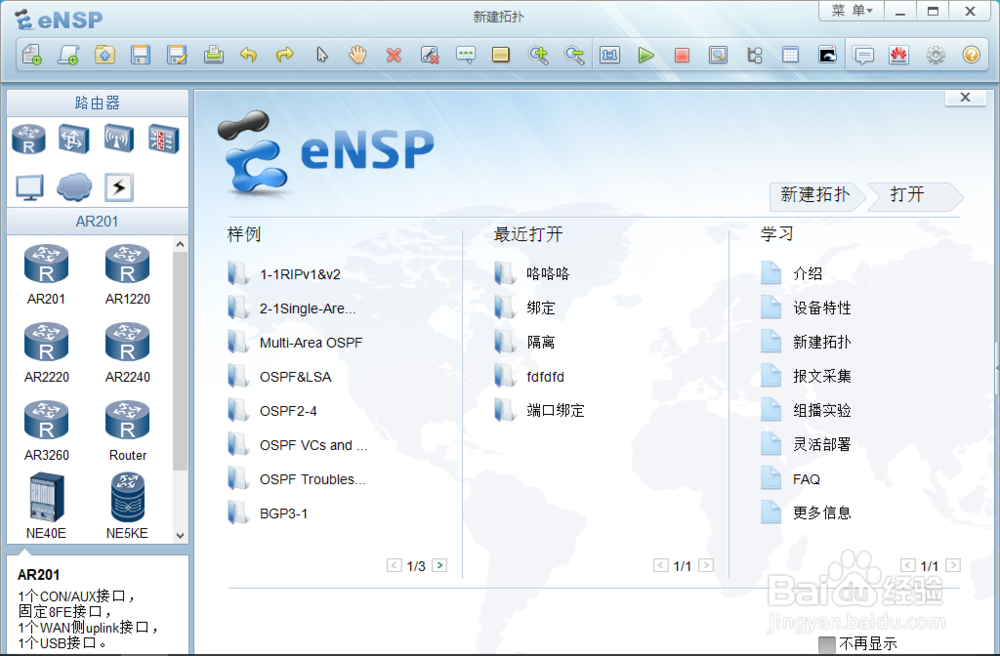Pick the NE40E device

coord(46,506)
